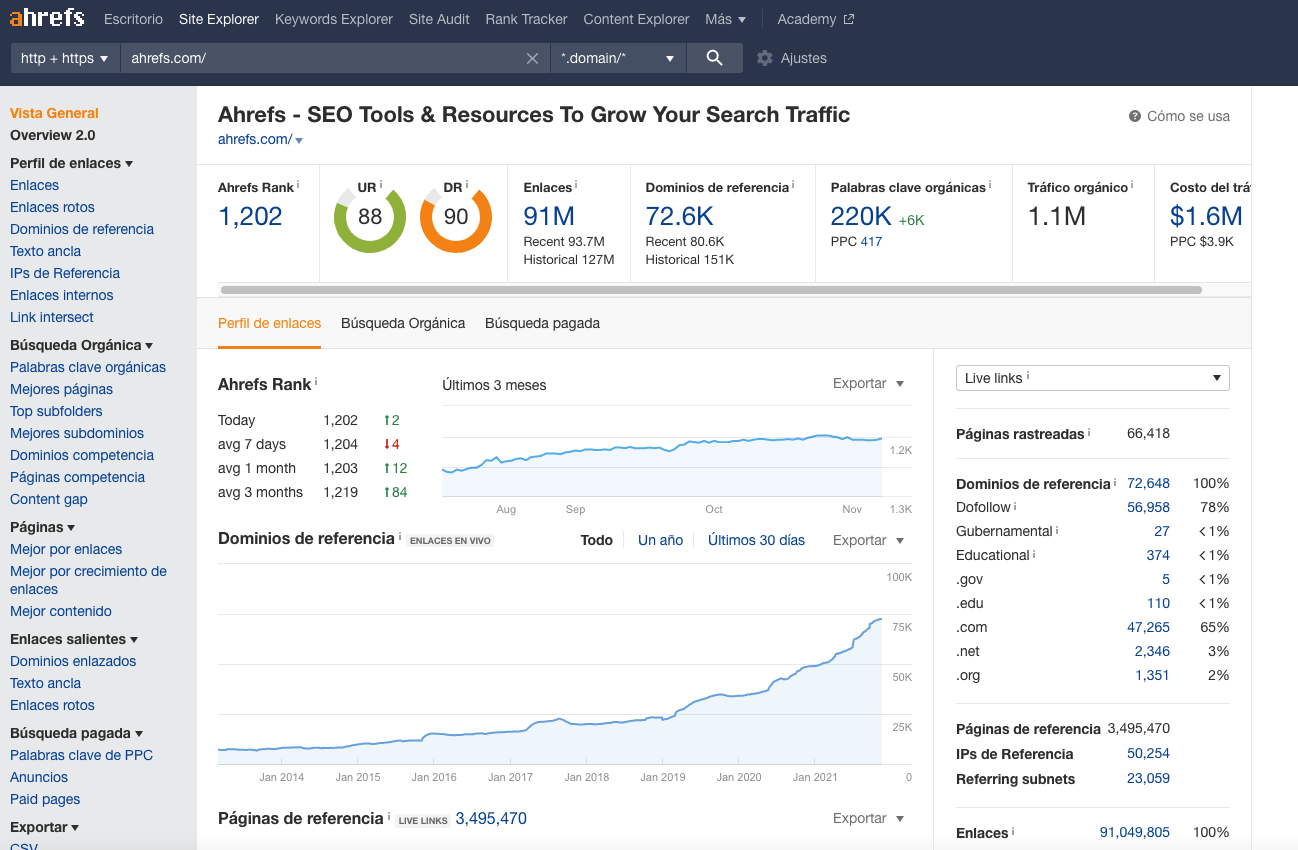Switch the chart range to Un año
The image size is (1298, 850).
[x=660, y=540]
